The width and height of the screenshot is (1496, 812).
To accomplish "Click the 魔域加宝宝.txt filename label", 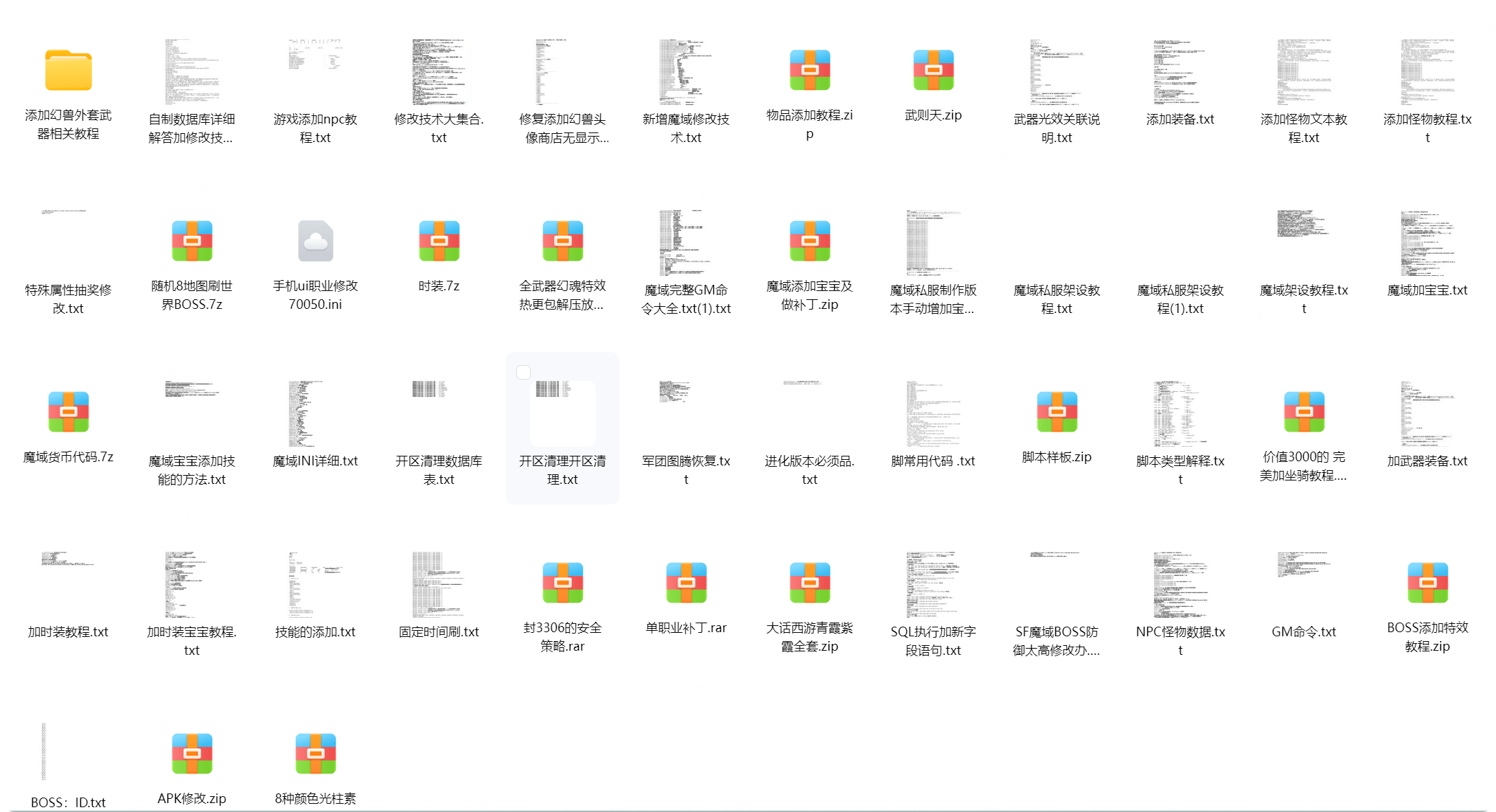I will point(1427,290).
